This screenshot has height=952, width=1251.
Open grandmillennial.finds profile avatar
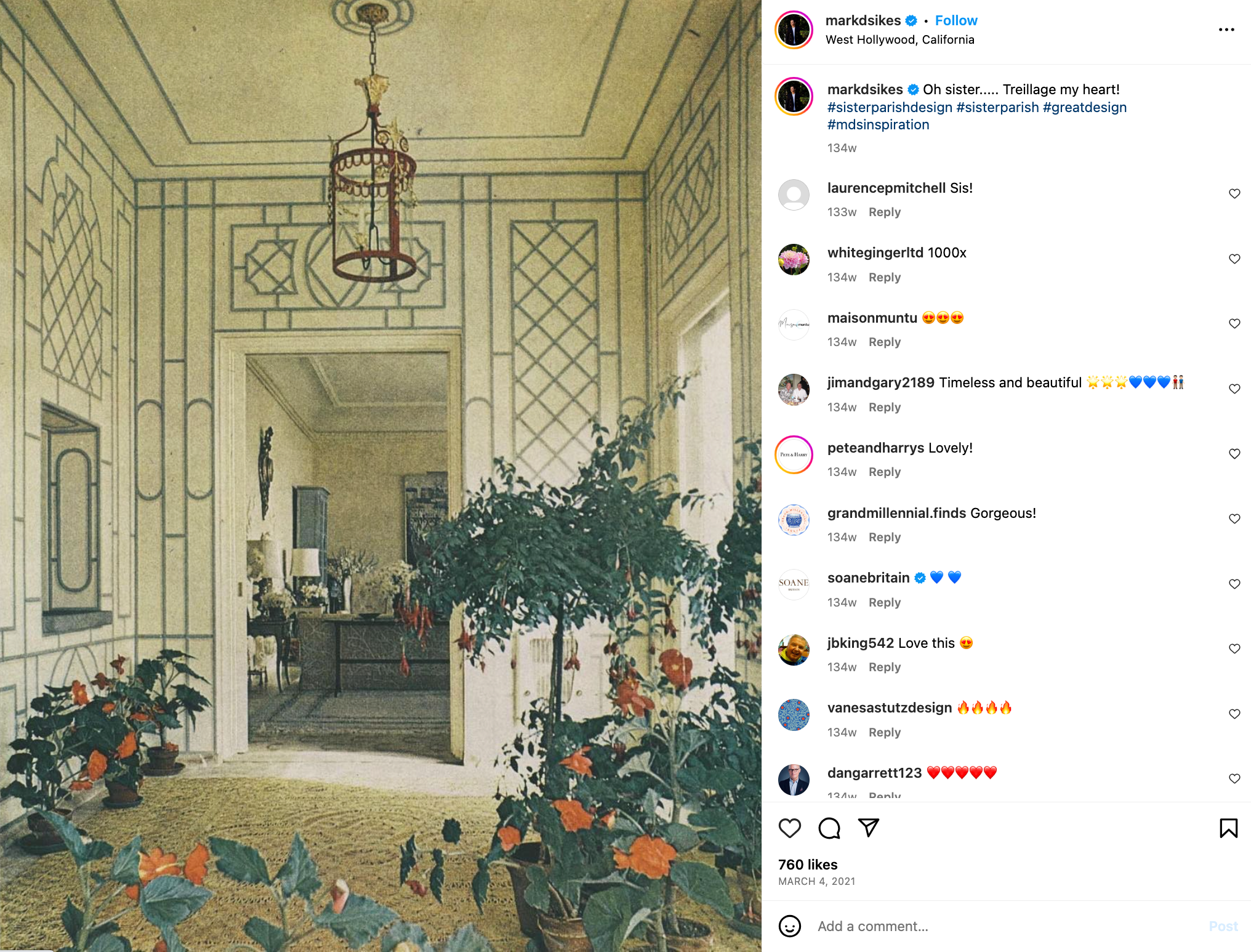click(x=794, y=520)
